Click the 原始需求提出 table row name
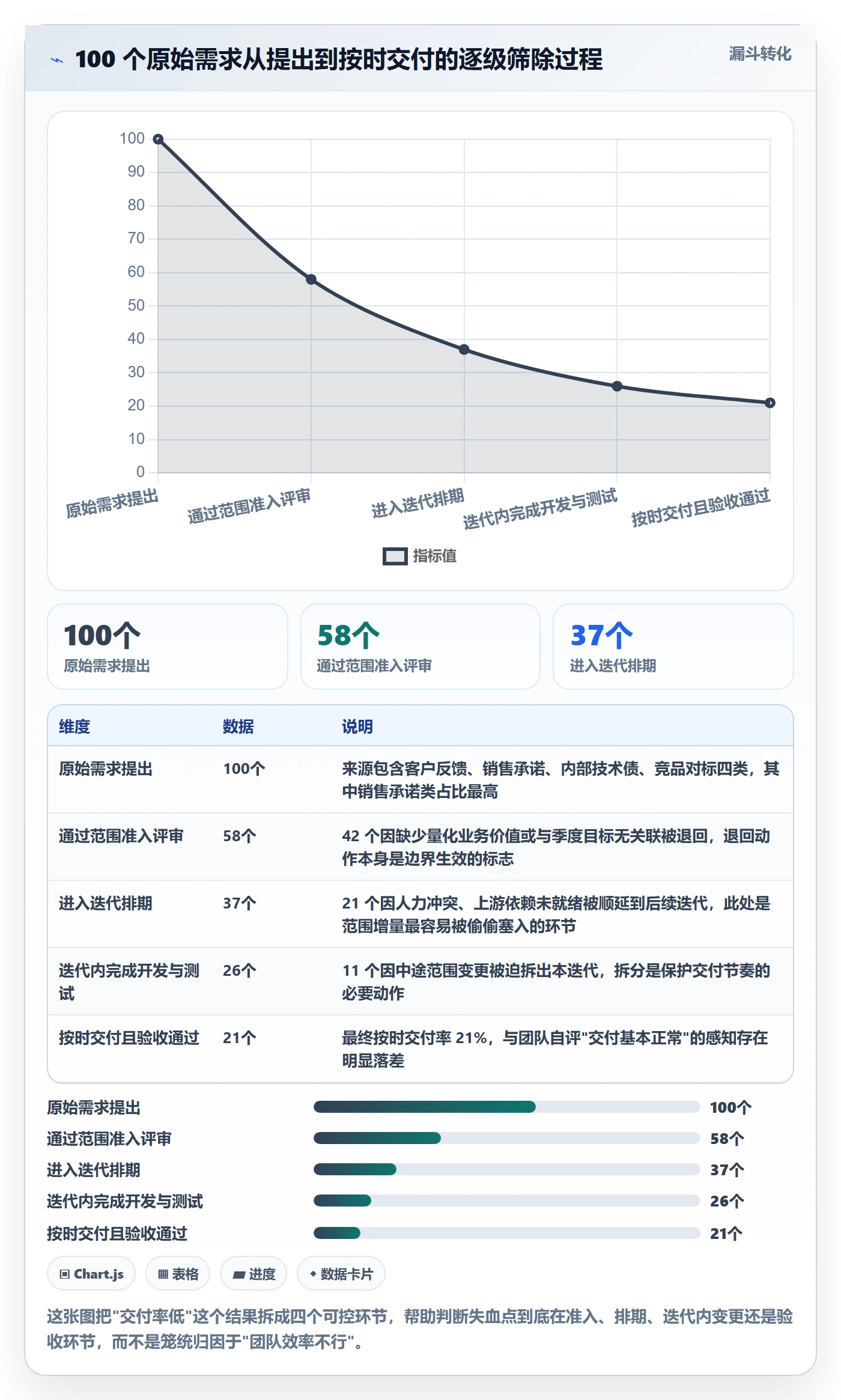841x1400 pixels. click(106, 769)
